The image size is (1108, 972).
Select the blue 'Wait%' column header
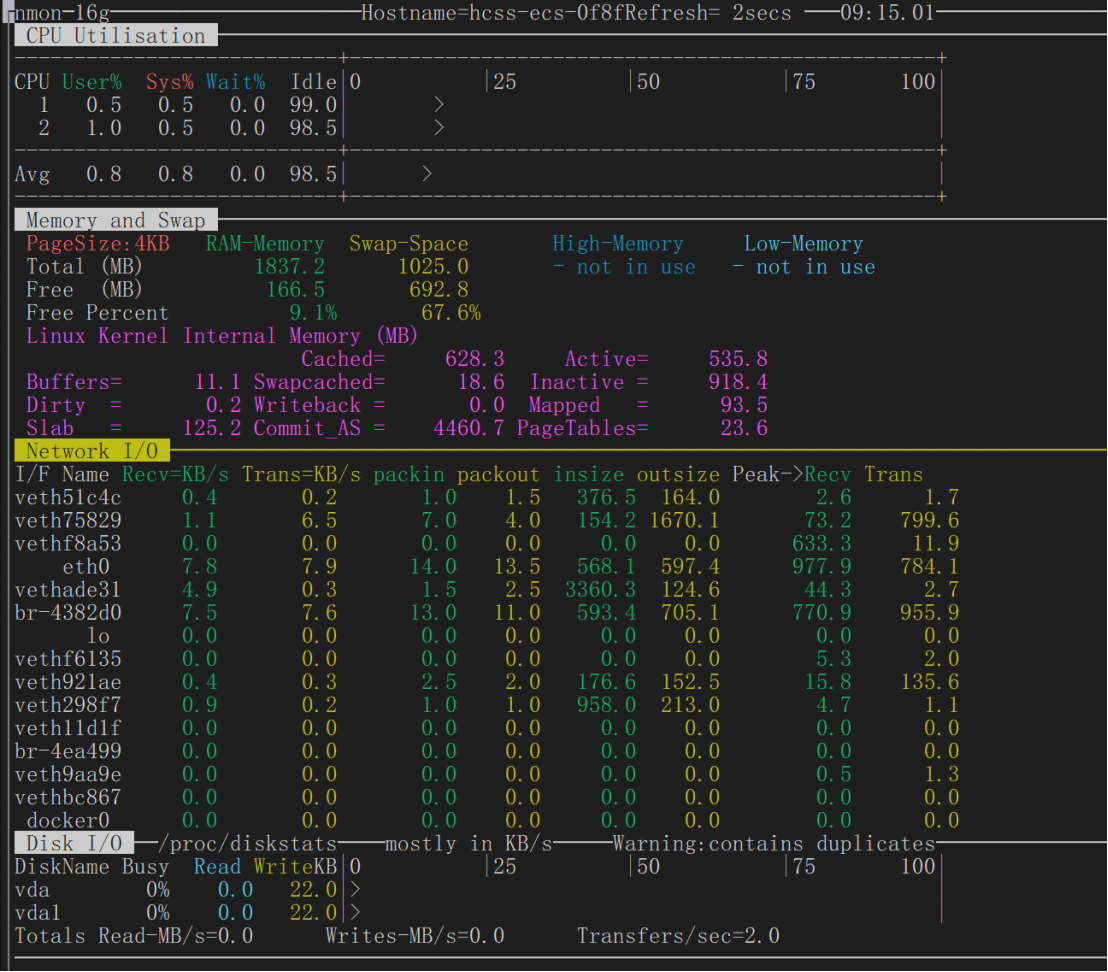click(x=235, y=82)
